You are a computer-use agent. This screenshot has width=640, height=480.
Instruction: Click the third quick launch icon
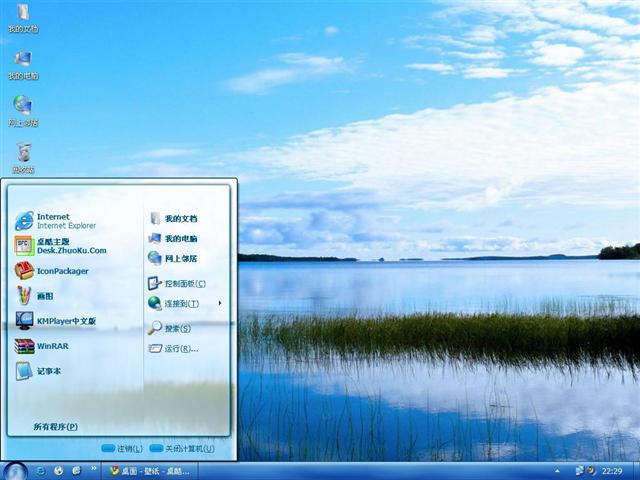point(76,471)
